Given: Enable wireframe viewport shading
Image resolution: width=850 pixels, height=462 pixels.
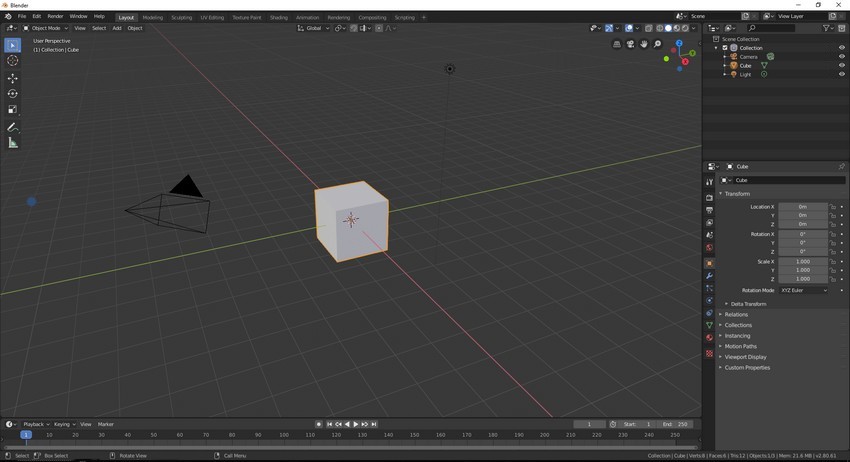Looking at the screenshot, I should click(x=660, y=28).
